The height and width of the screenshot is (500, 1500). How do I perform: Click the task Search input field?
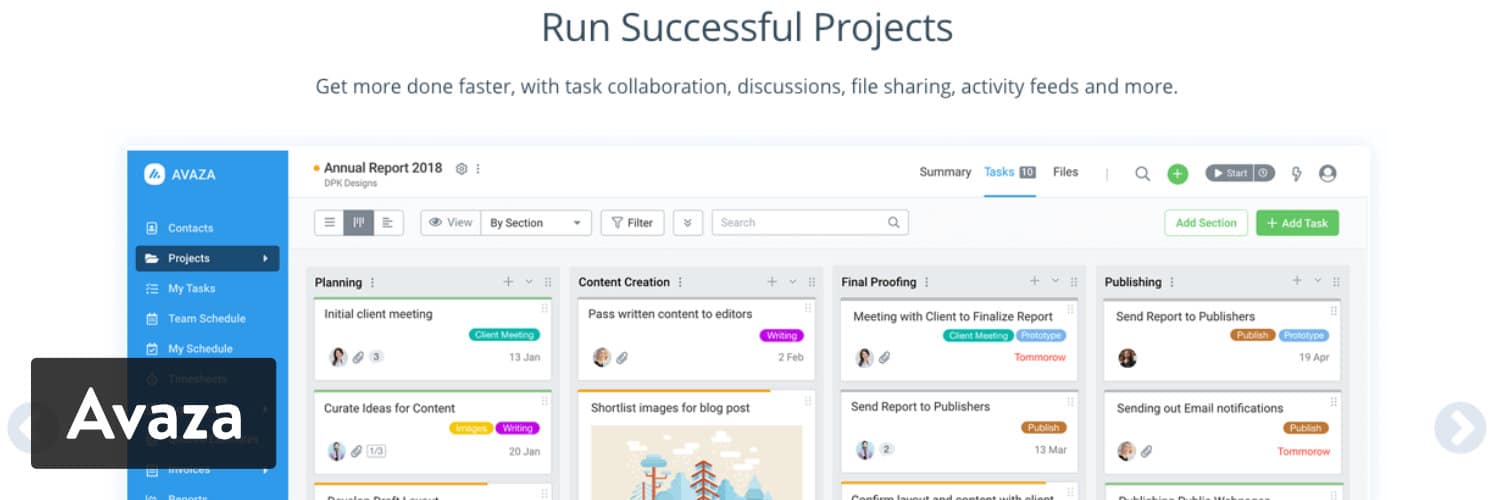800,223
